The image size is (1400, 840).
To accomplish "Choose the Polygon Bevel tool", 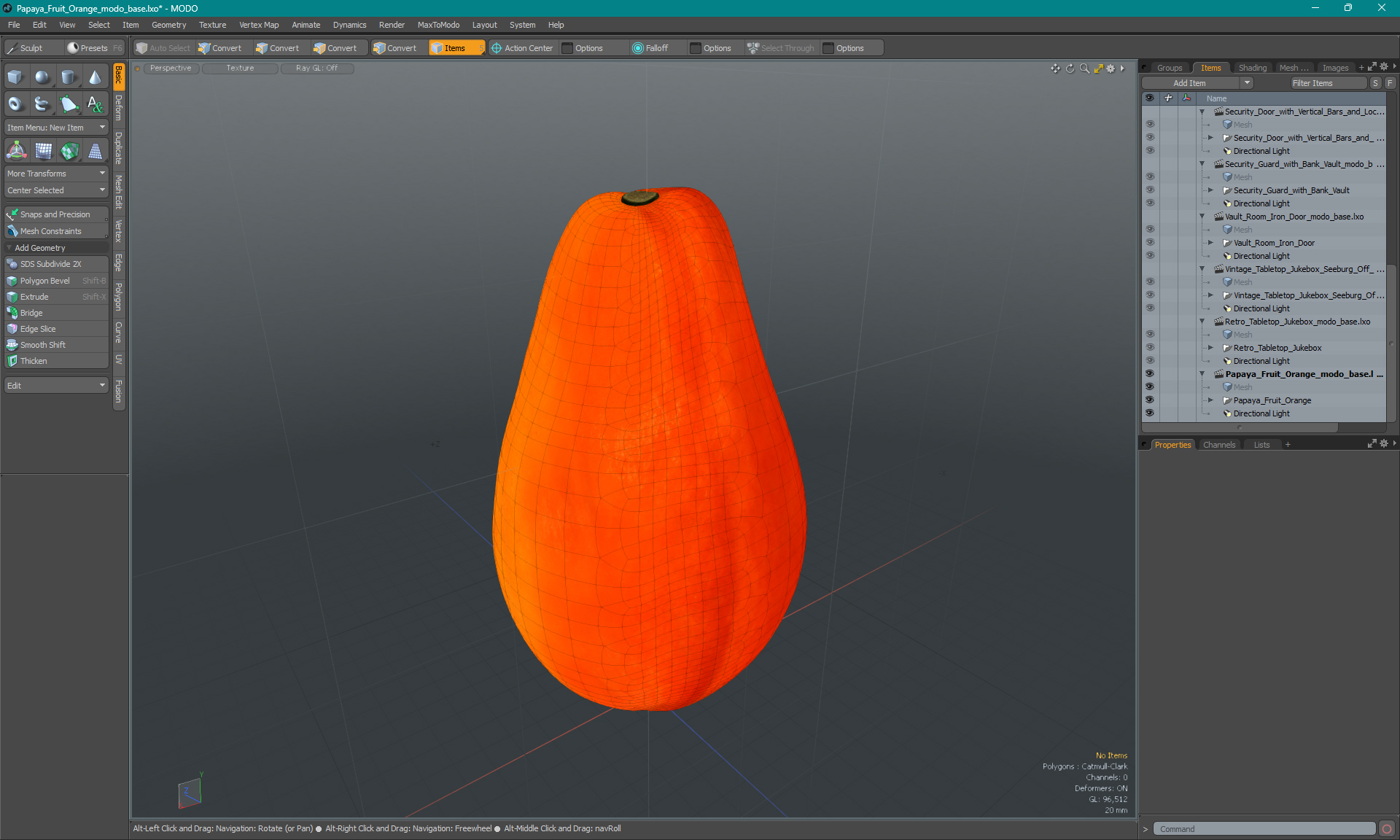I will coord(56,281).
